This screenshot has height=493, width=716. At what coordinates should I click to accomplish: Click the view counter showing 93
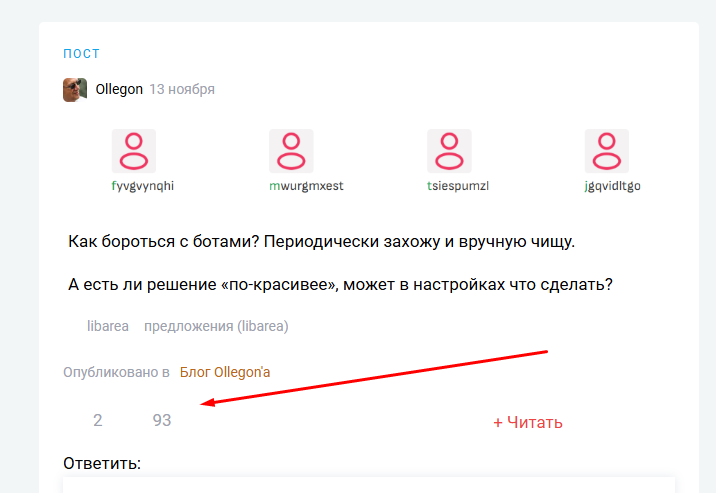tap(162, 421)
